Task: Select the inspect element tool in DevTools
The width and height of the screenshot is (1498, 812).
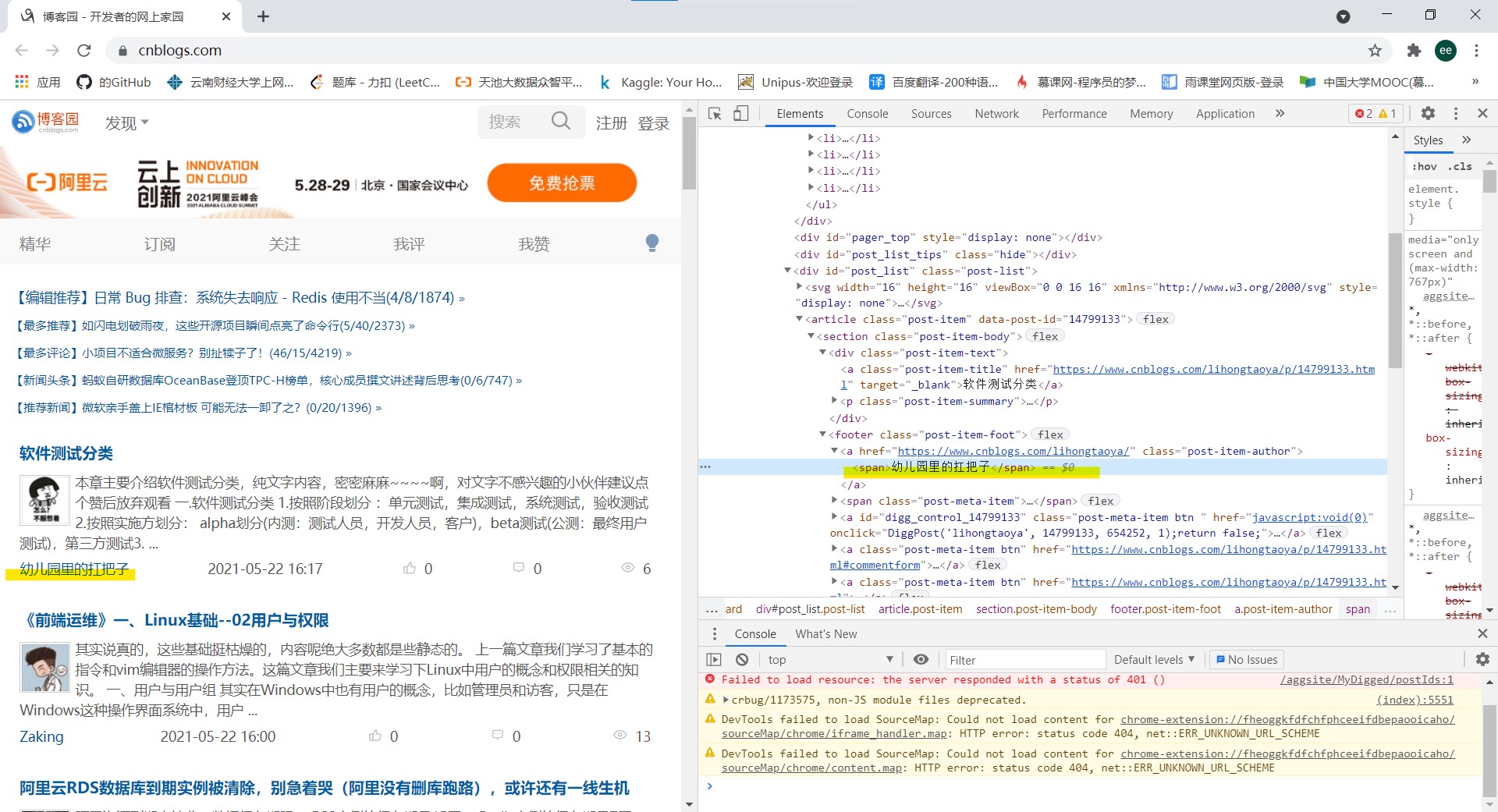Action: click(714, 113)
